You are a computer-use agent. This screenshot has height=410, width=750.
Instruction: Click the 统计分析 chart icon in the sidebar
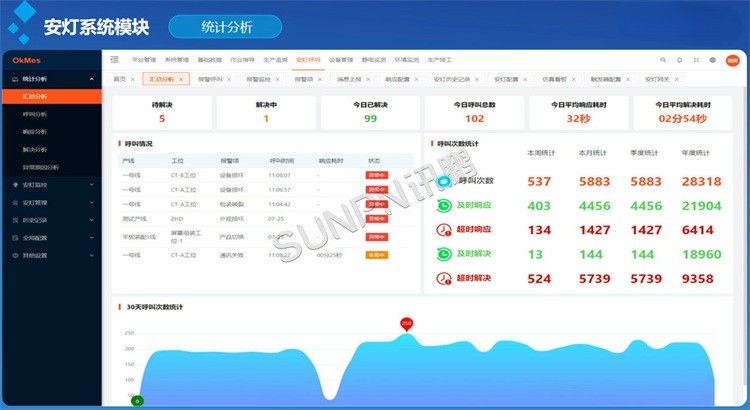(15, 79)
